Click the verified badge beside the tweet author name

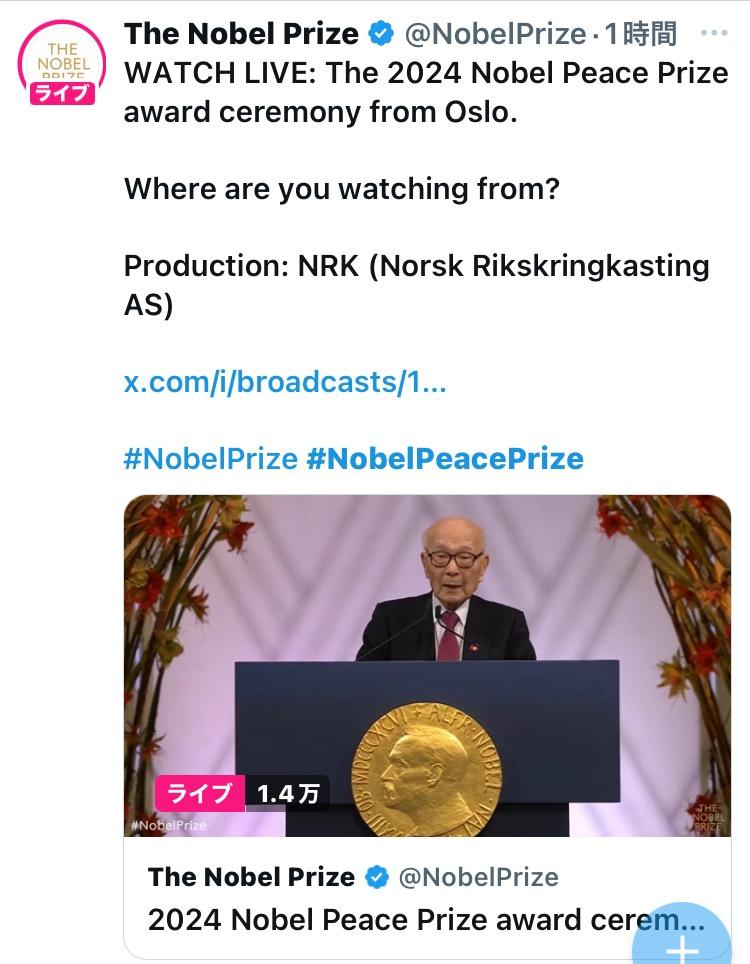point(381,34)
